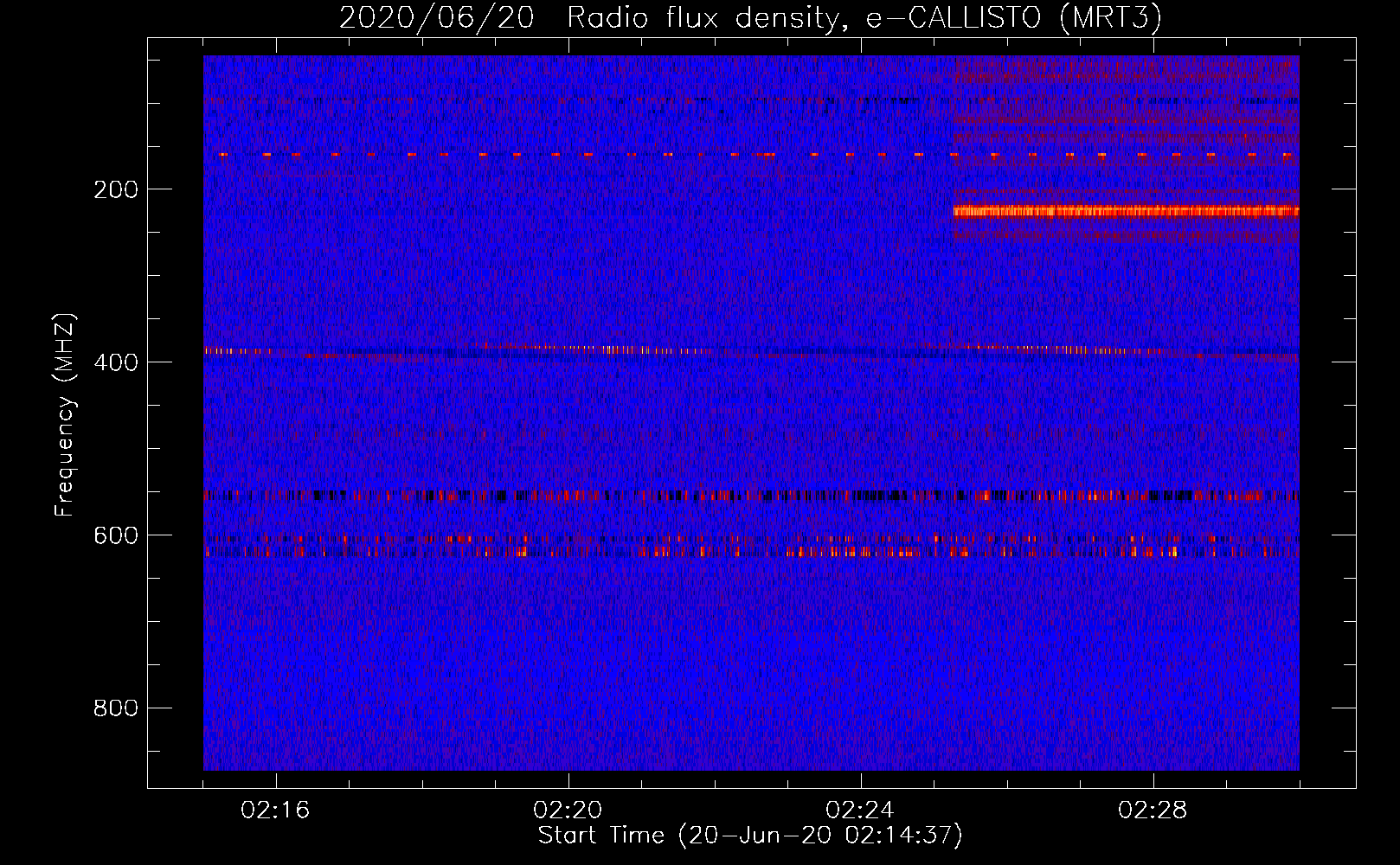Click the 02:28 time tick label
This screenshot has height=865, width=1400.
point(1153,811)
